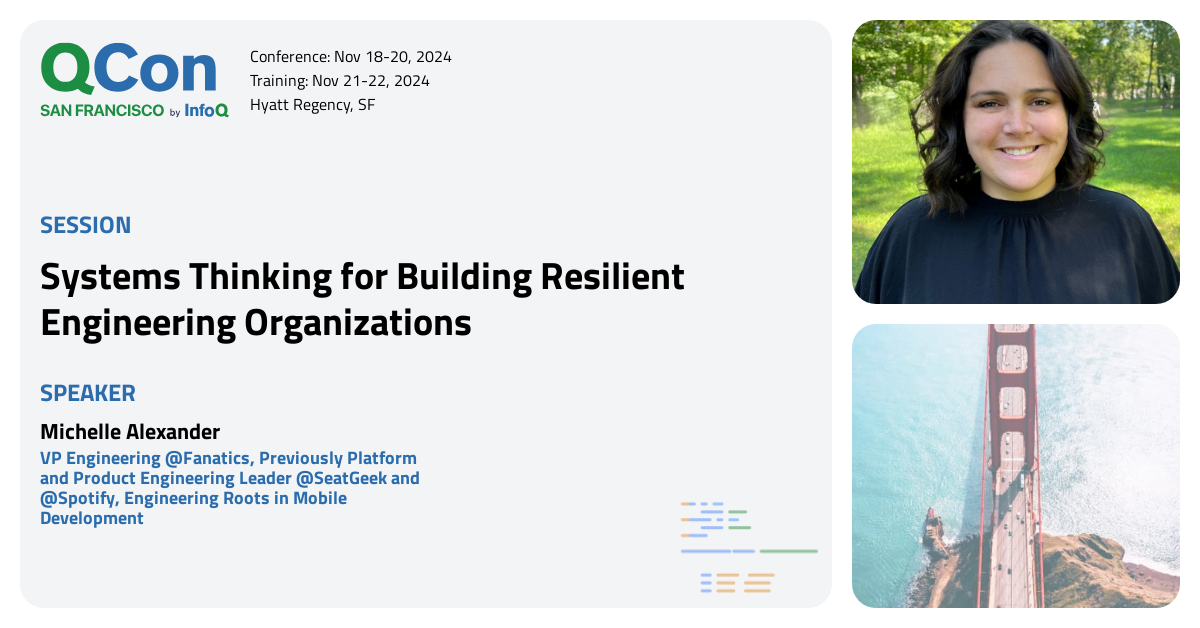Toggle the SPEAKER label
This screenshot has height=628, width=1200.
click(x=88, y=393)
